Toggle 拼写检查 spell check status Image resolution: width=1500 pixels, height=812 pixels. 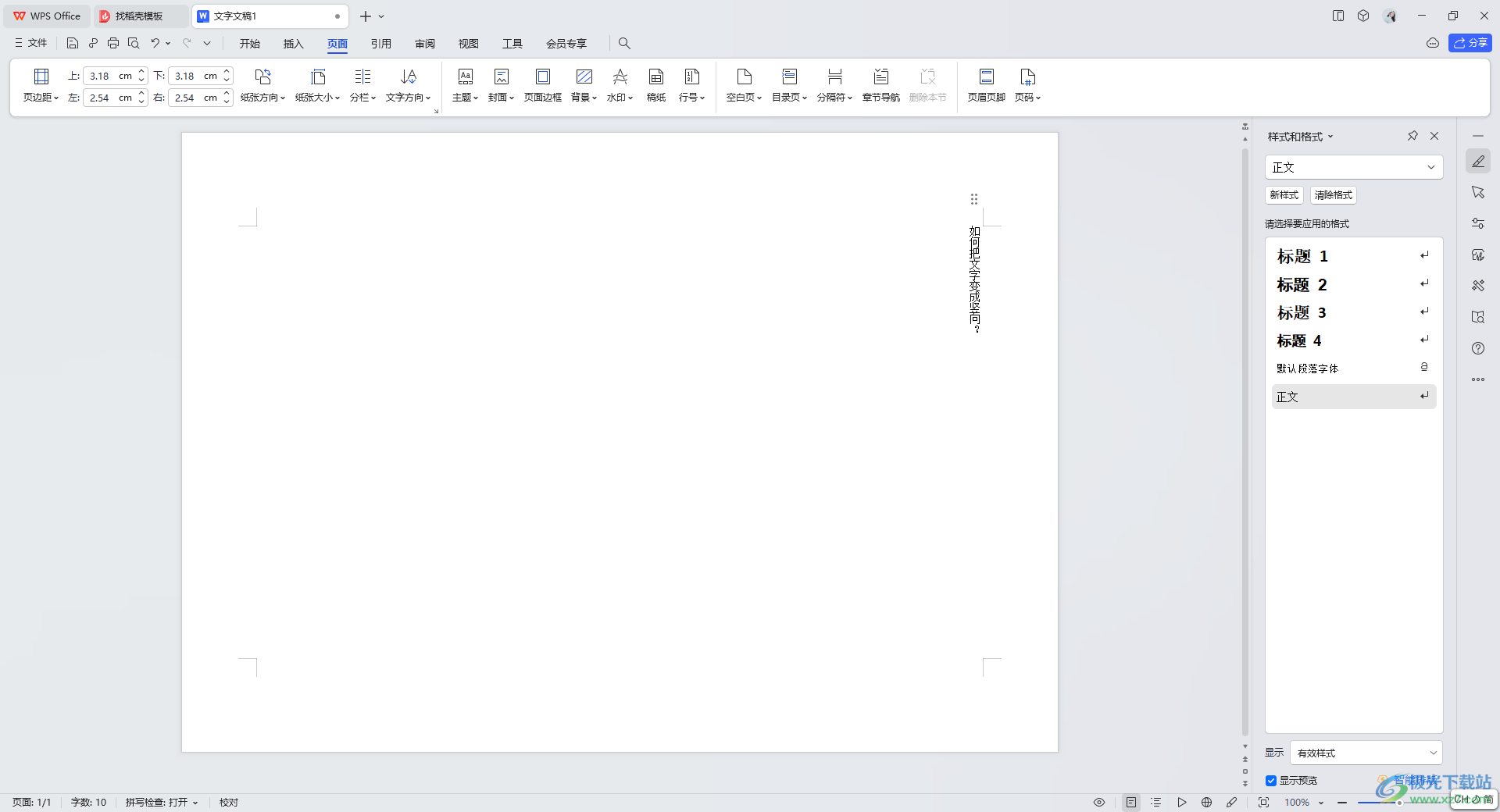[162, 802]
